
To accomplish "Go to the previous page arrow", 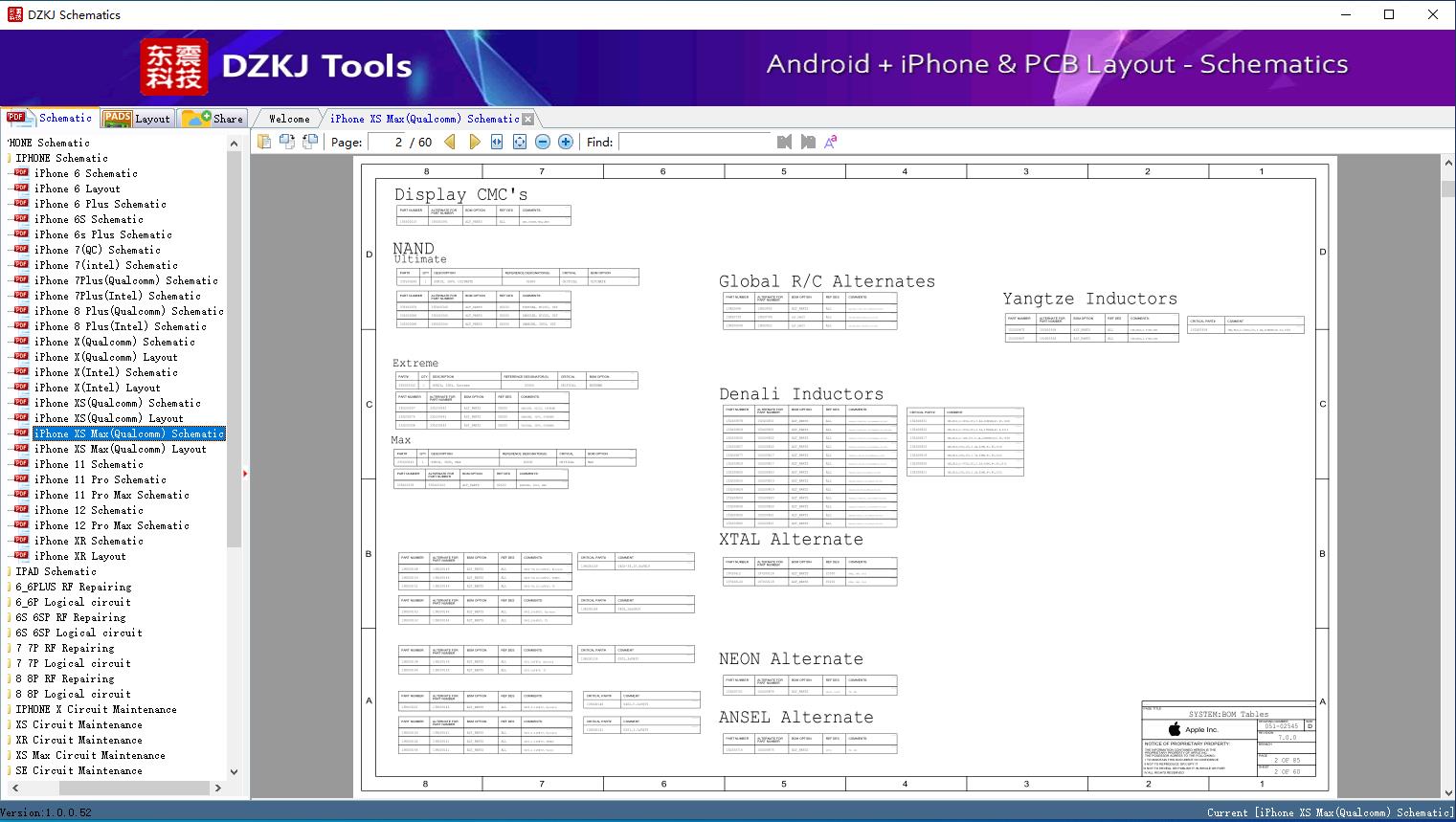I will (x=450, y=142).
